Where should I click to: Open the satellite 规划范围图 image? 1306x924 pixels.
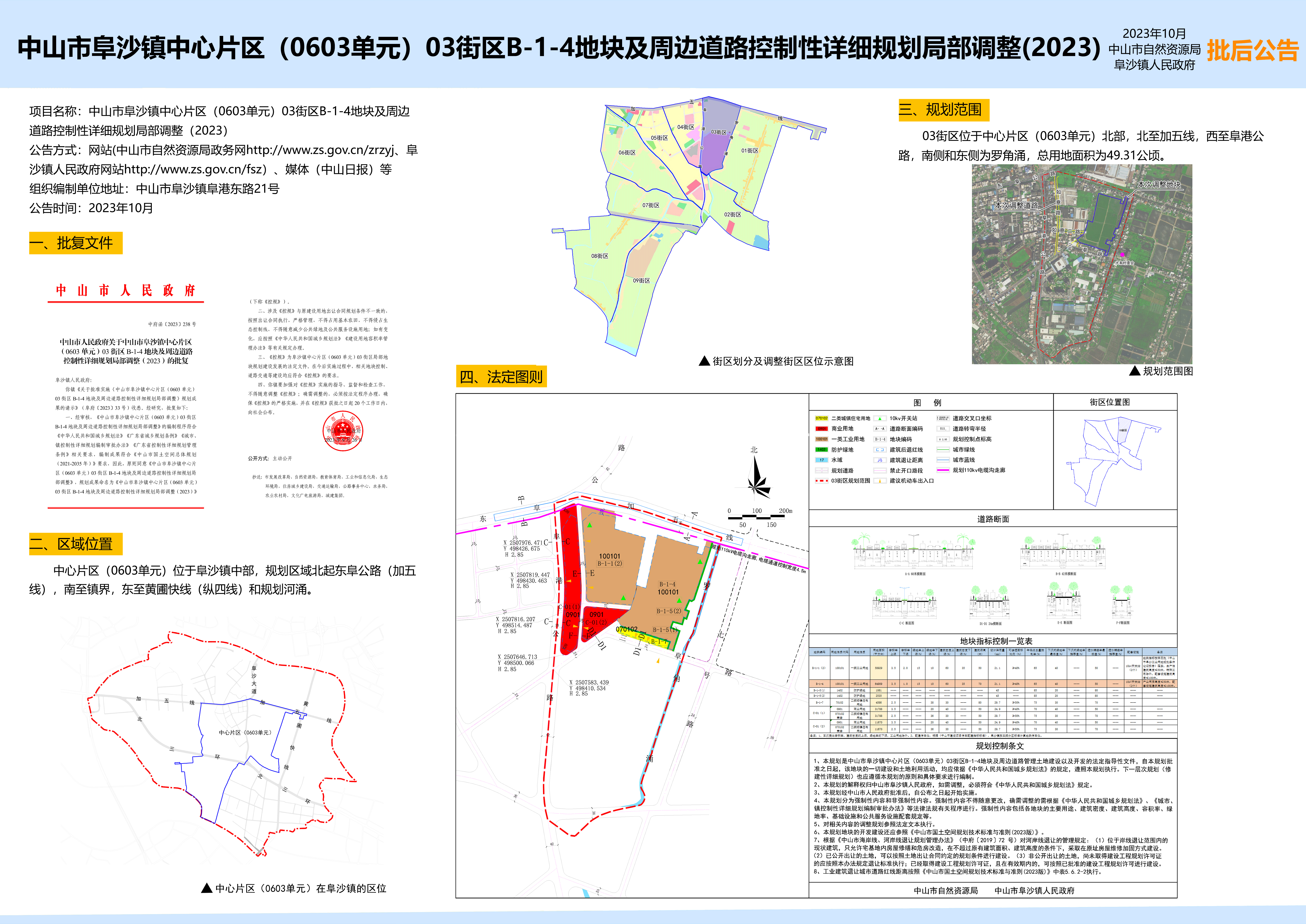tap(1082, 264)
